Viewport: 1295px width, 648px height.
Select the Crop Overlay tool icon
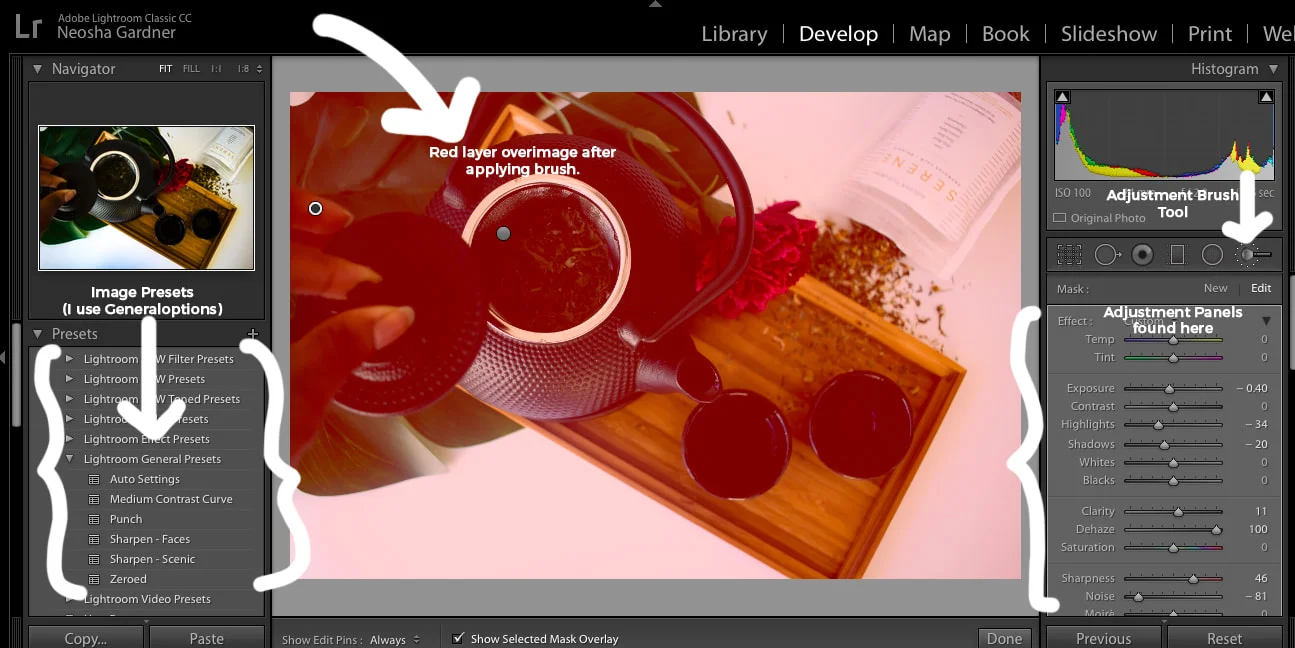coord(1069,255)
